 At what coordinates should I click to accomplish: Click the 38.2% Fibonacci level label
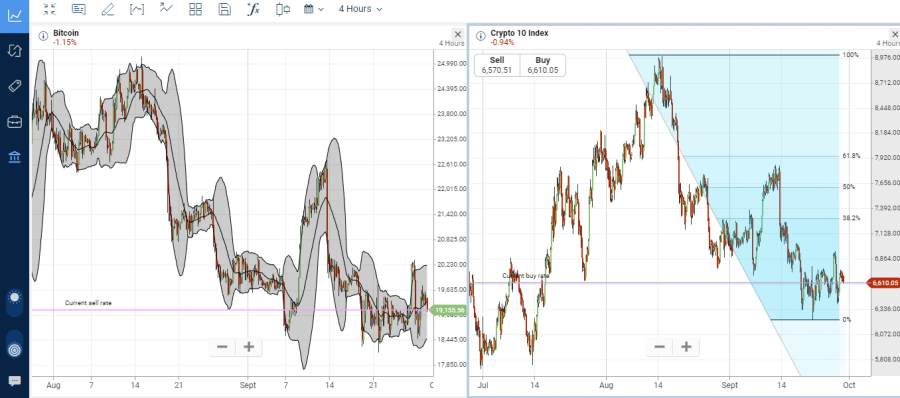pyautogui.click(x=851, y=218)
